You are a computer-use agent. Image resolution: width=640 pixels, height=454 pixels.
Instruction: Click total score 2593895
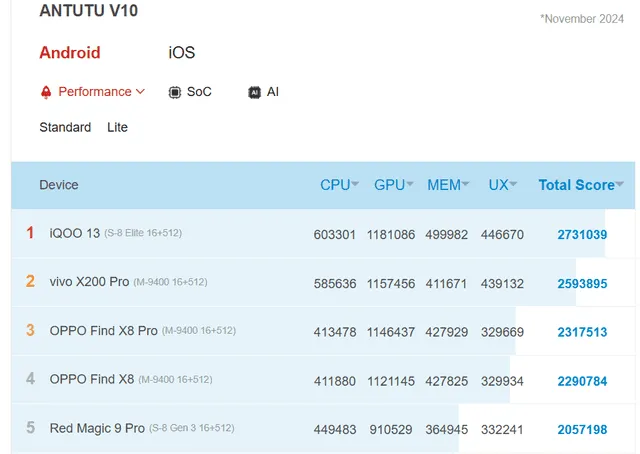pyautogui.click(x=582, y=284)
